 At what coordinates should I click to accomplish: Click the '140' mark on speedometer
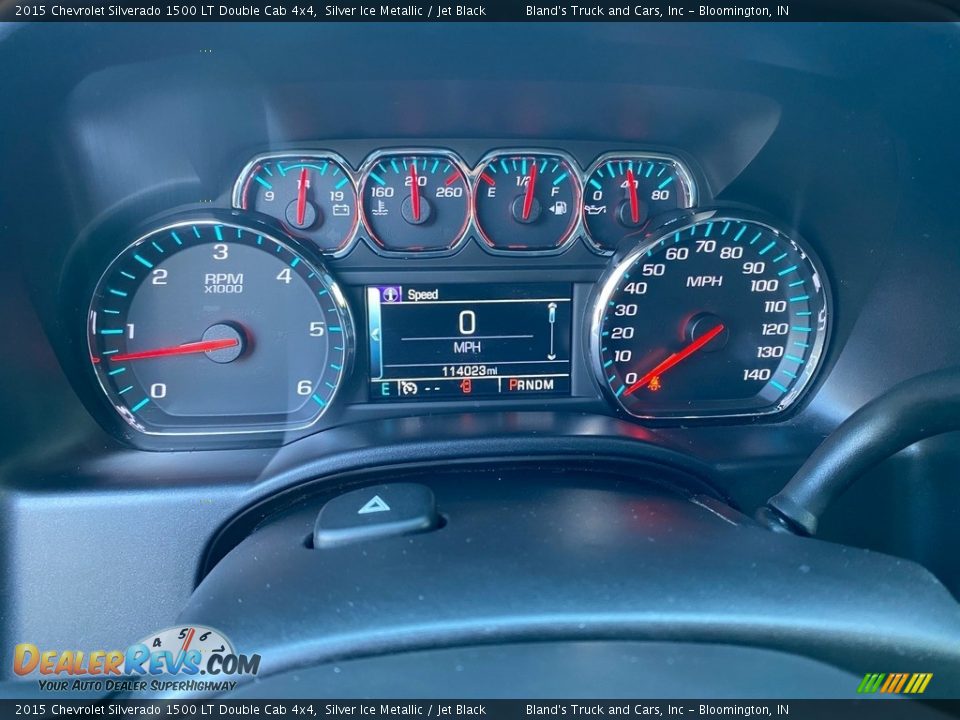[757, 374]
